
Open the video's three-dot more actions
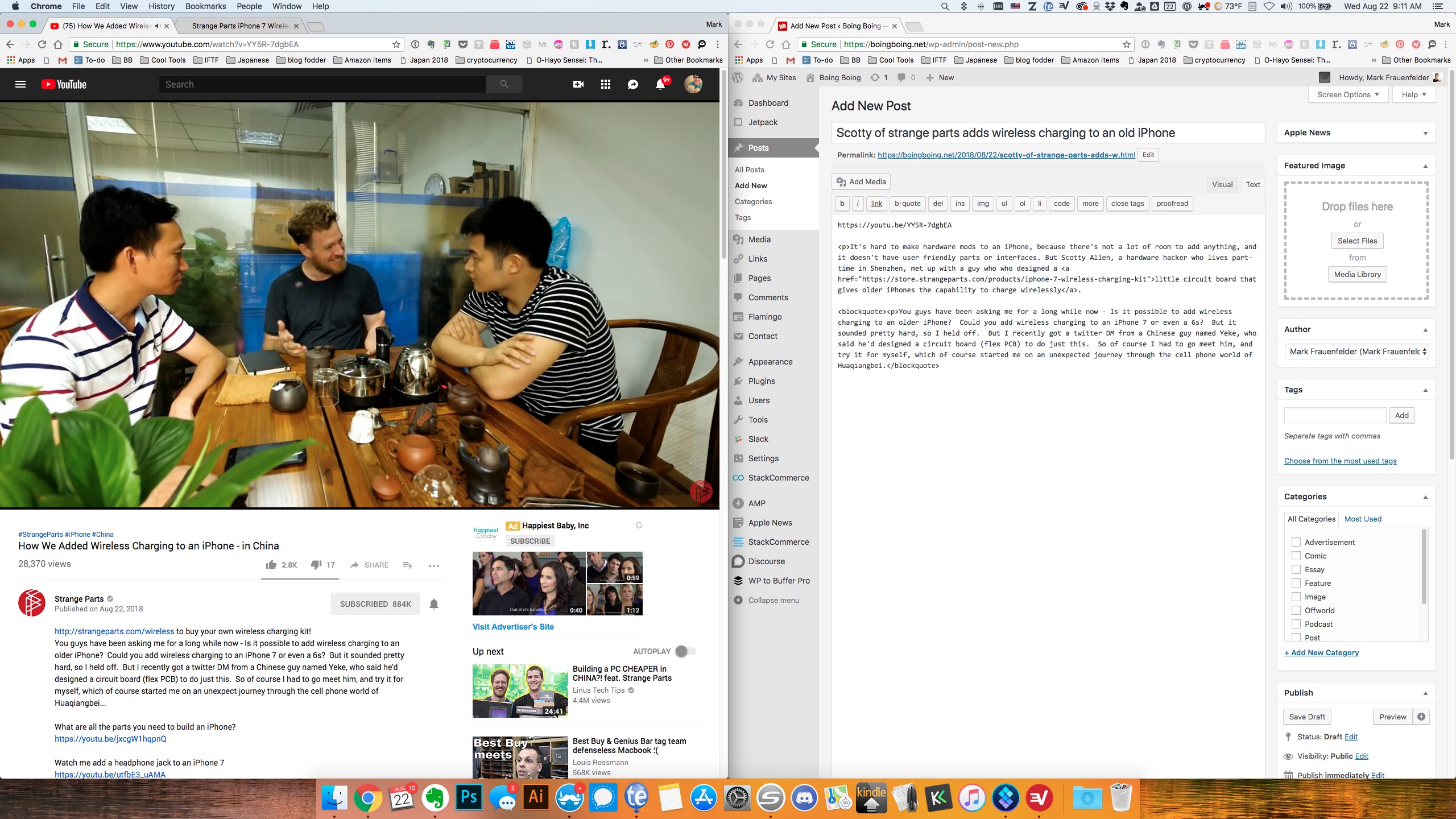[x=434, y=565]
